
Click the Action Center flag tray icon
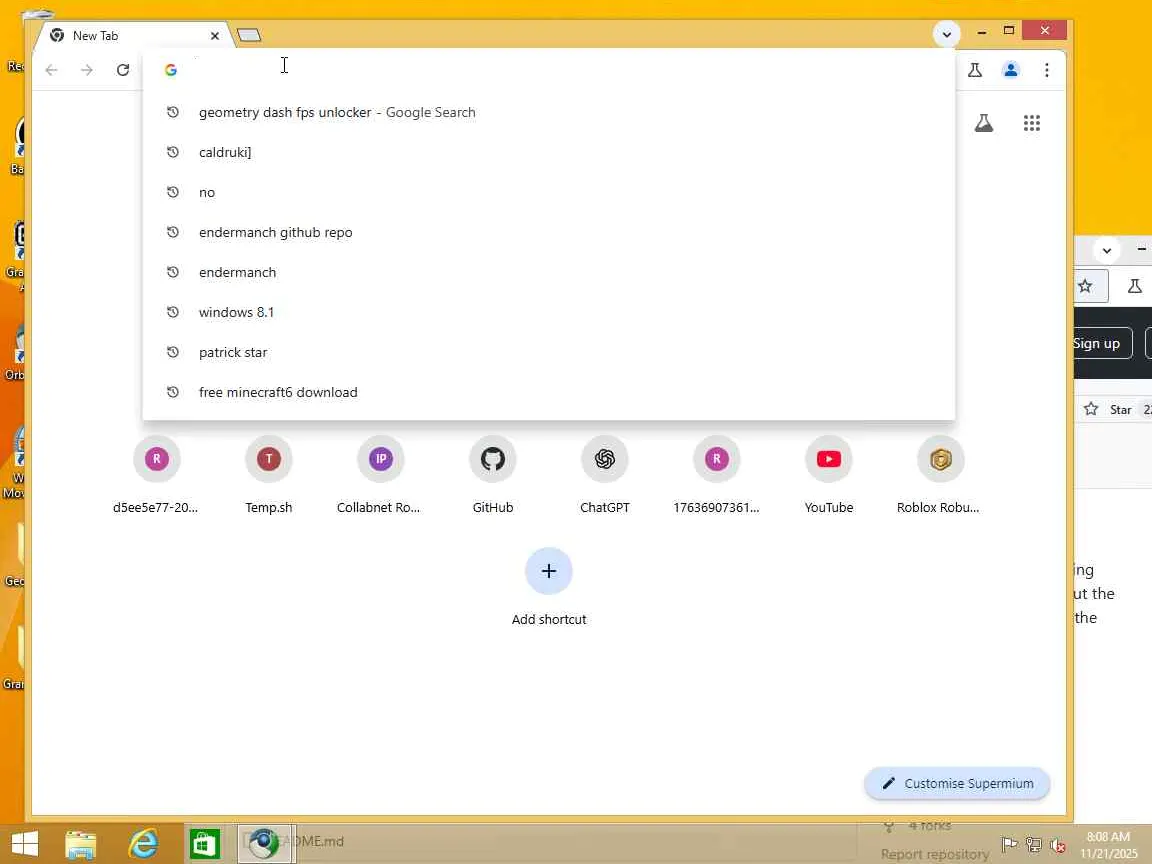click(x=1009, y=845)
